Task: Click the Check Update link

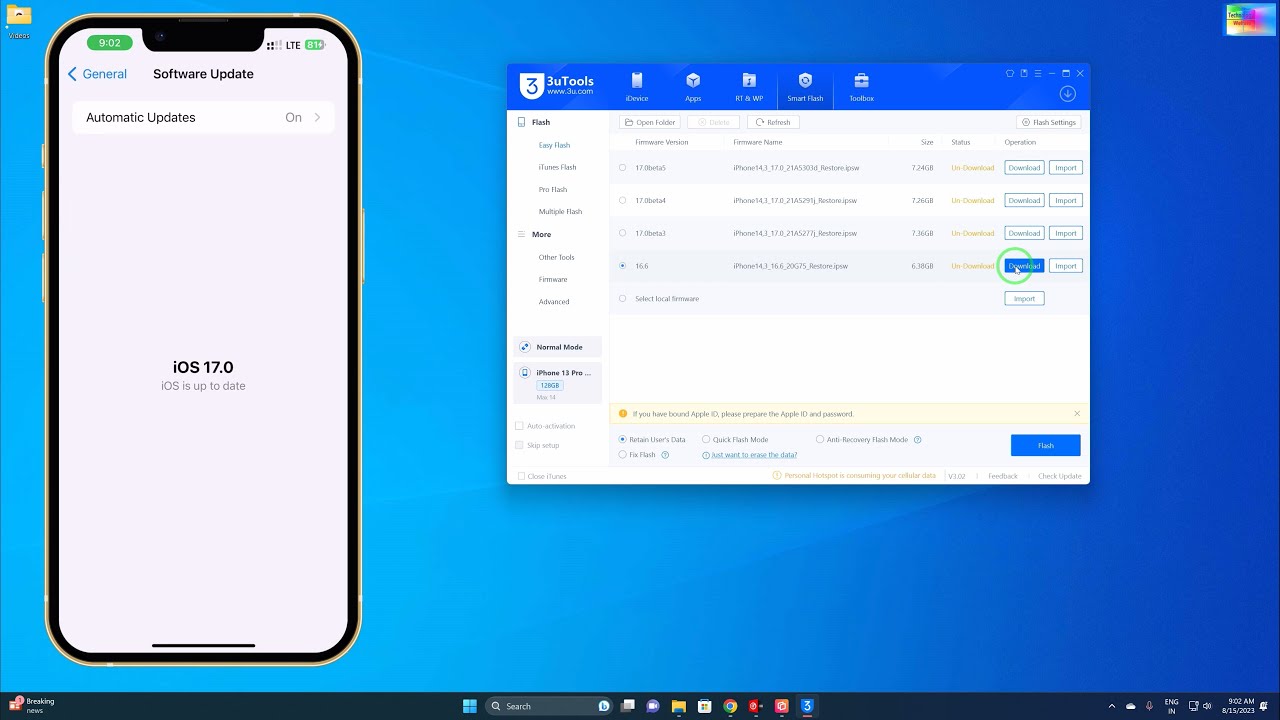Action: (1060, 476)
